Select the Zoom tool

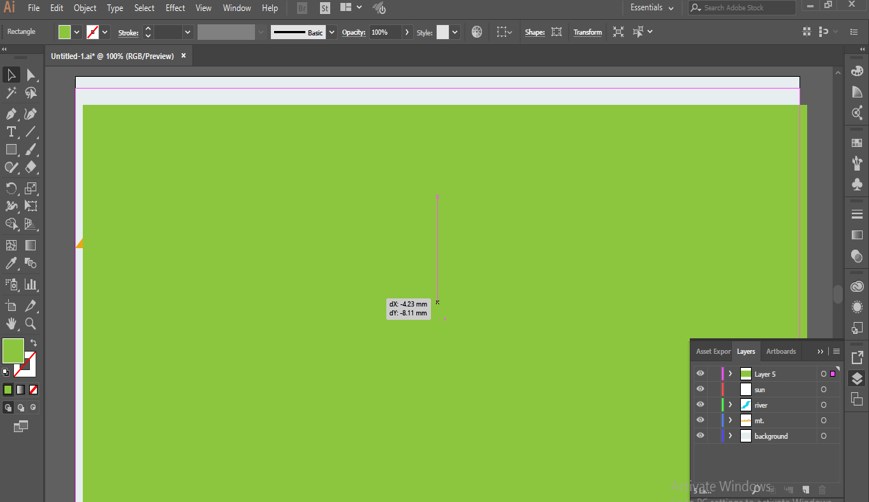30,324
